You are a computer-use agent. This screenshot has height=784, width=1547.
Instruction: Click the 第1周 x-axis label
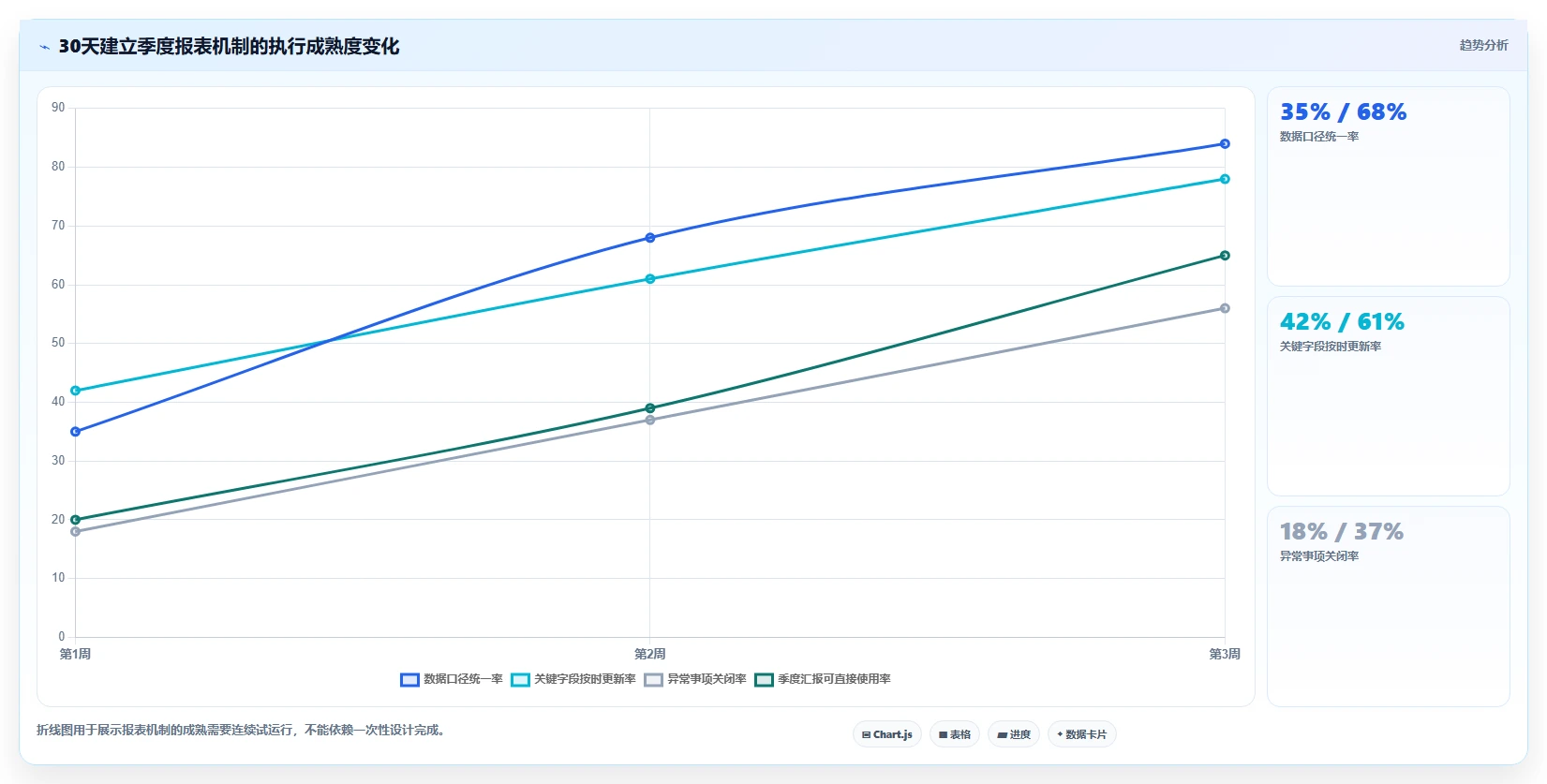point(75,654)
